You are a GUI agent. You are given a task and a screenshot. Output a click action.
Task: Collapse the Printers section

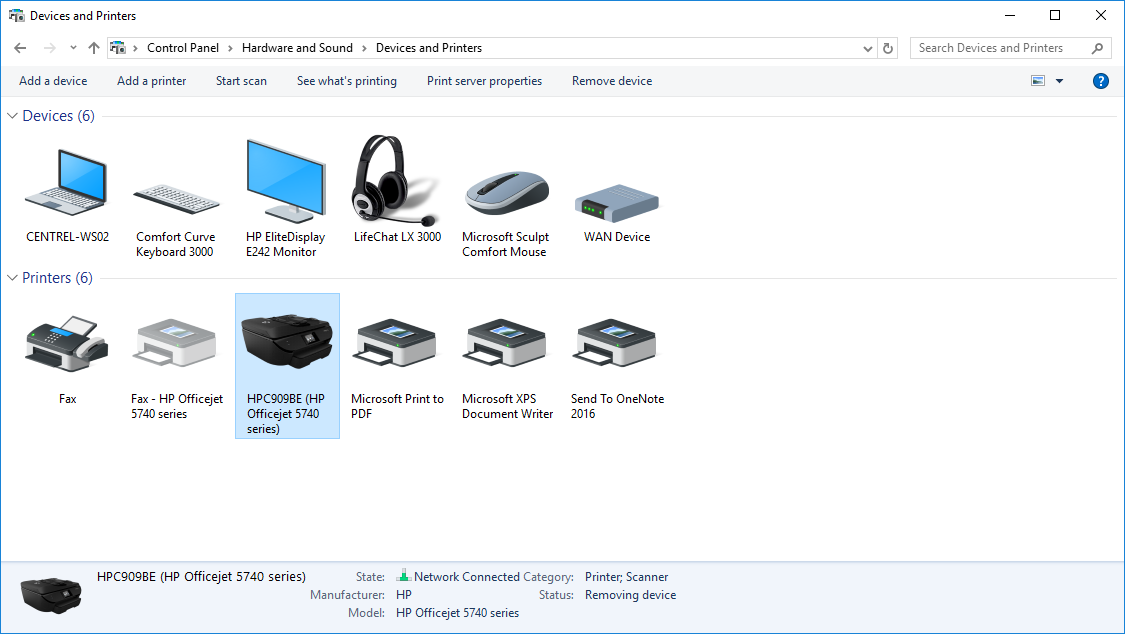click(11, 277)
